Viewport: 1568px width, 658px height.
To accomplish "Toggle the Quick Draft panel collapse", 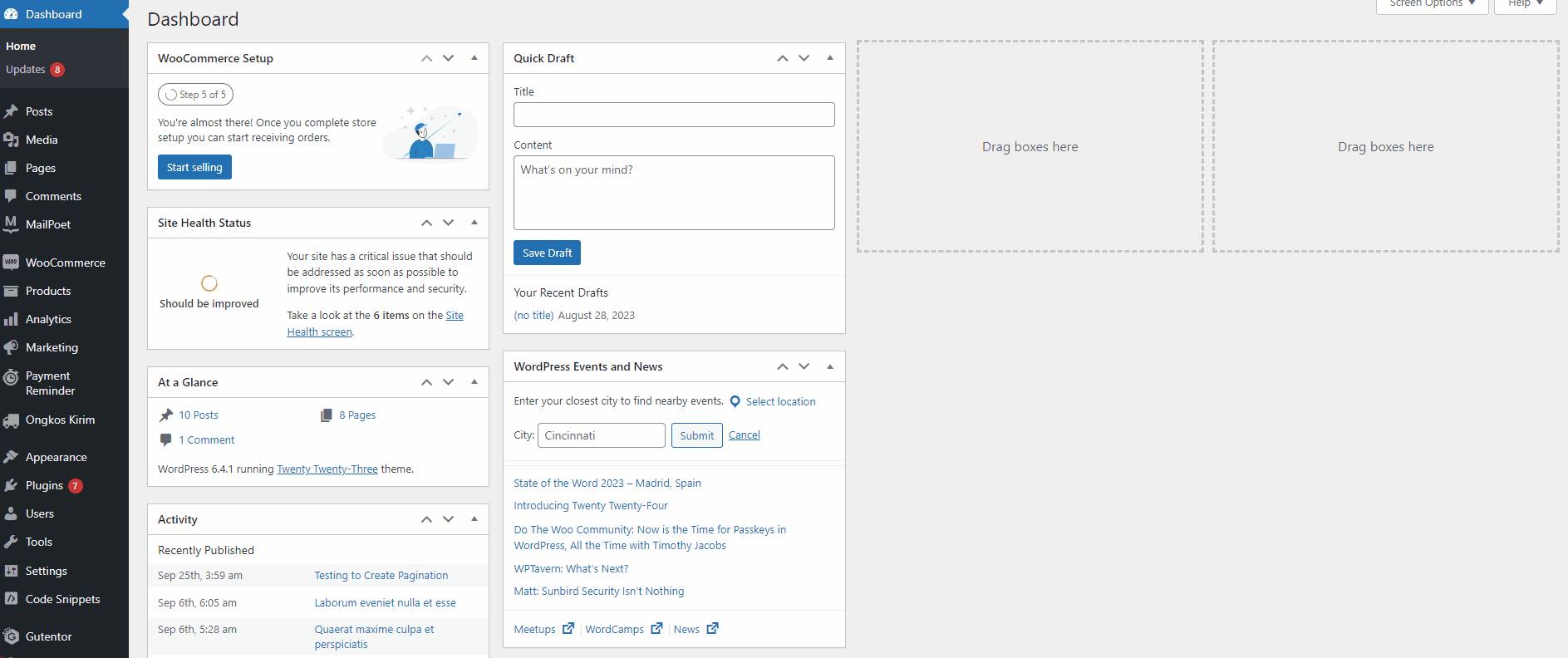I will coord(830,58).
